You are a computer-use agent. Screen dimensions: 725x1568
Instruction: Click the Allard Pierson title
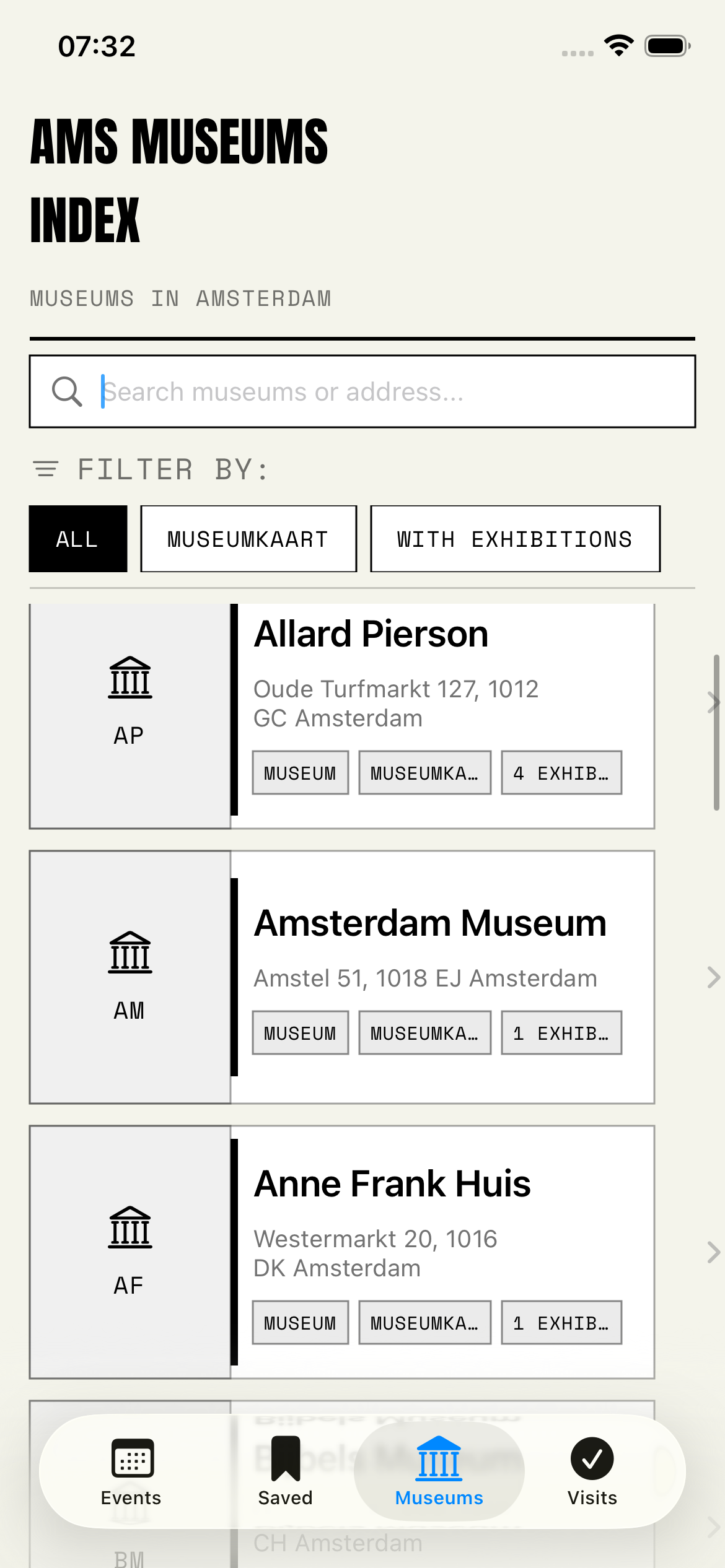tap(371, 634)
